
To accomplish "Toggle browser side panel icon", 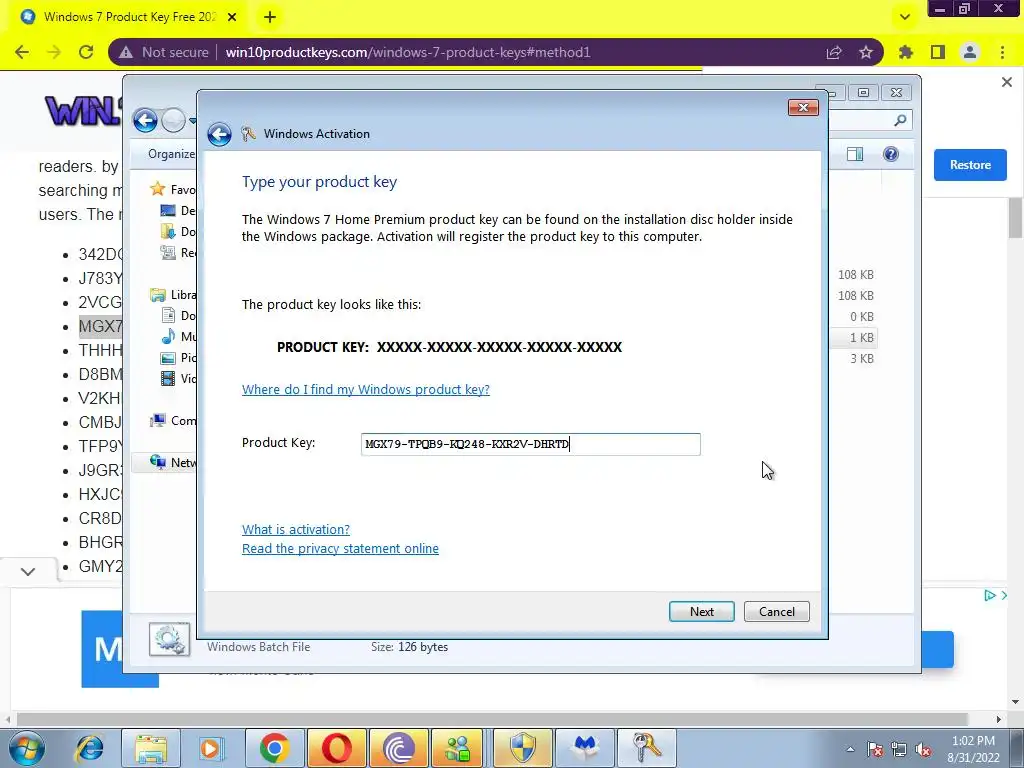I will tap(938, 52).
